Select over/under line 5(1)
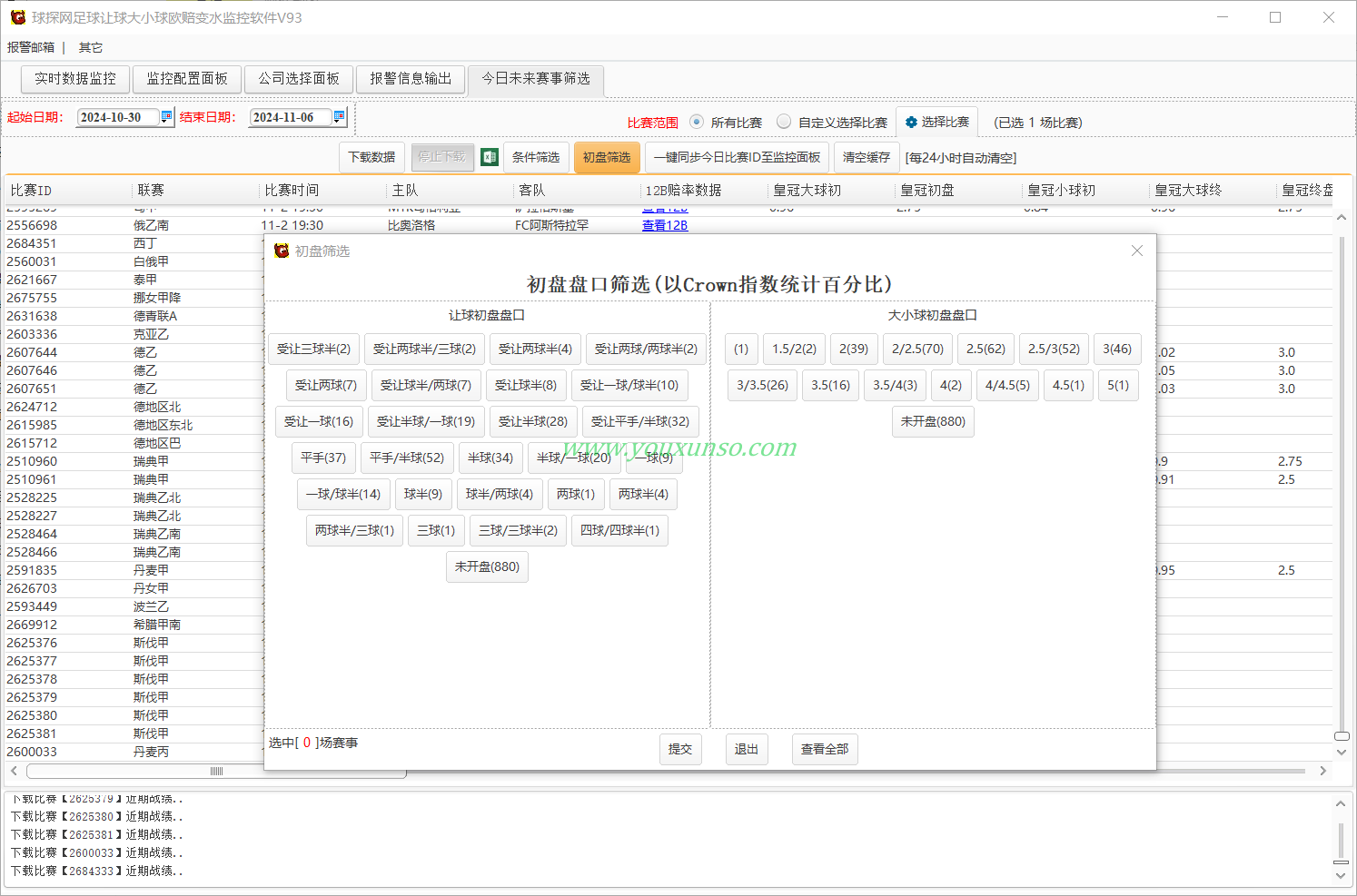 [1118, 385]
